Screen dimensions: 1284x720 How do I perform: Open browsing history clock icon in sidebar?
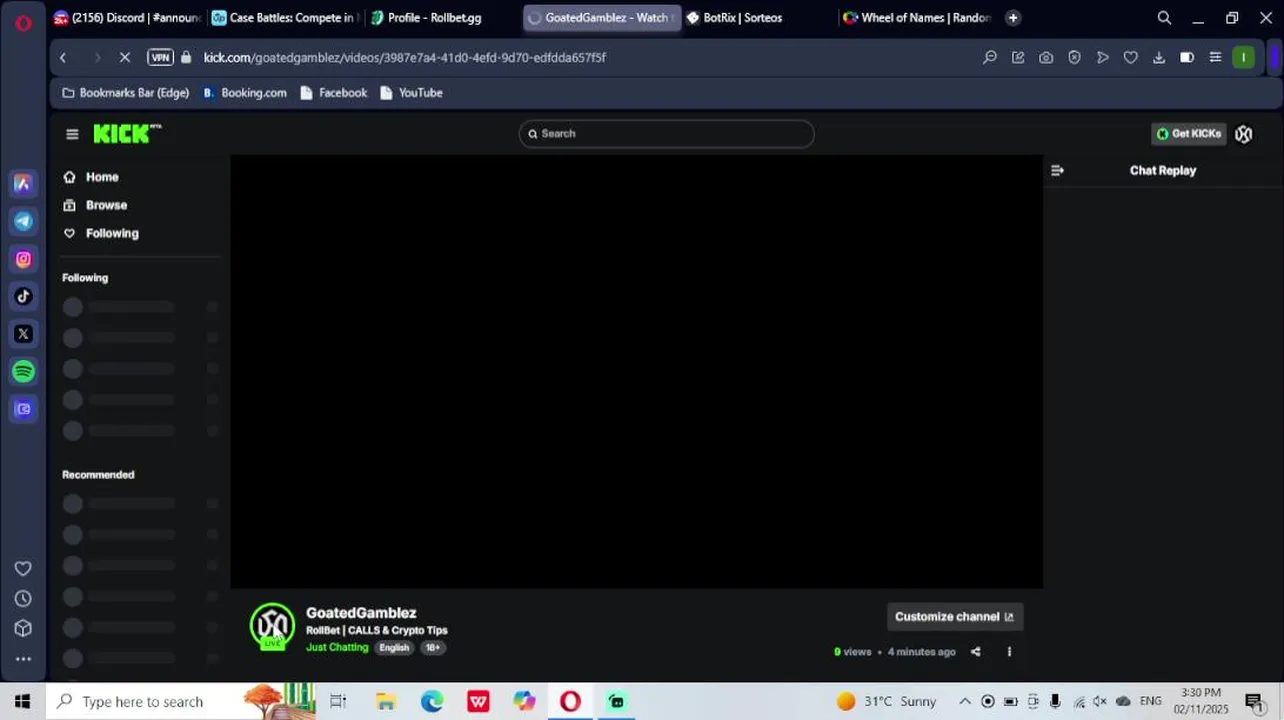(x=23, y=599)
